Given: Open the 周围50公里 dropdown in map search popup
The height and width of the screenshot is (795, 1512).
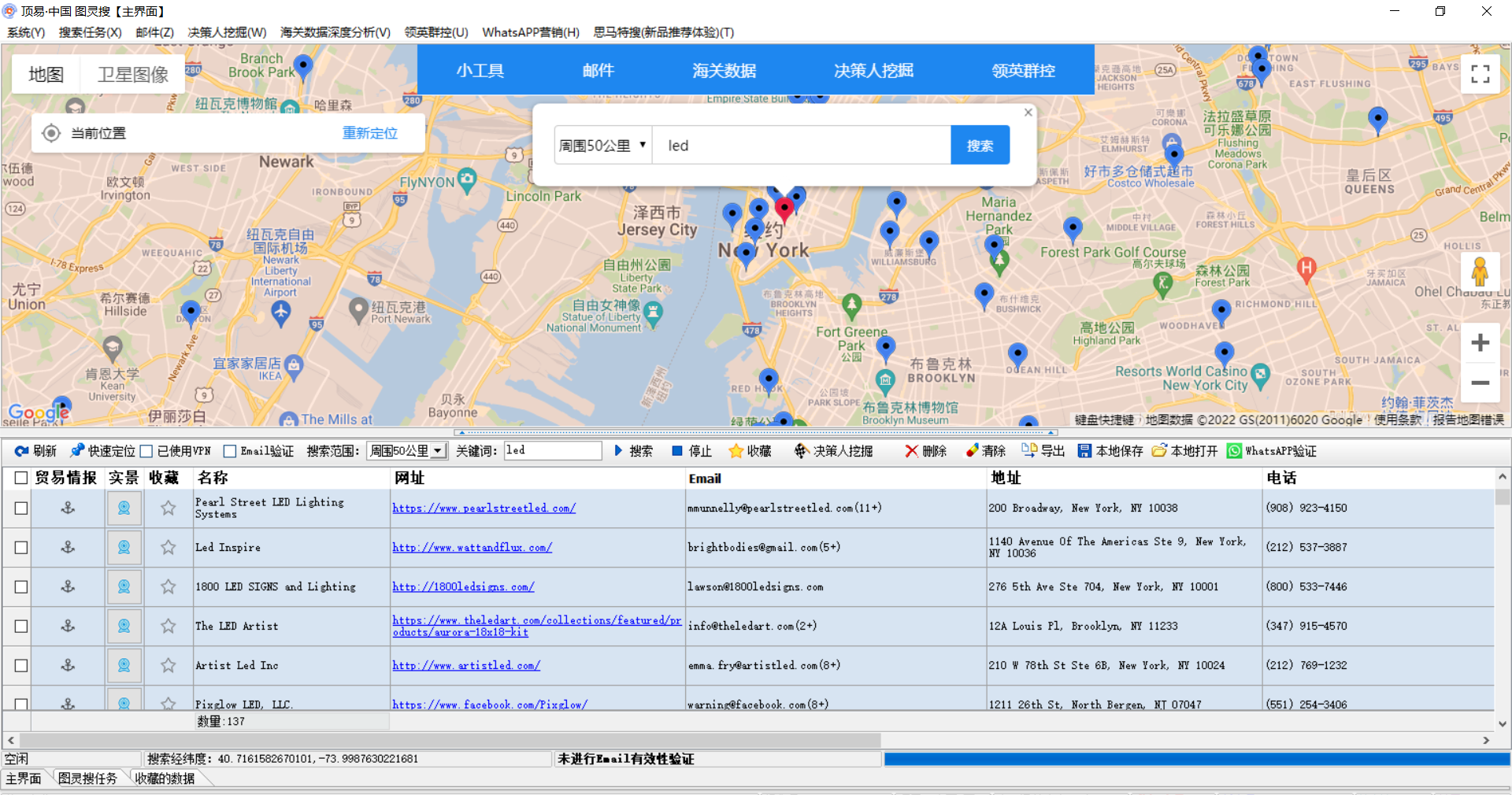Looking at the screenshot, I should pos(602,146).
